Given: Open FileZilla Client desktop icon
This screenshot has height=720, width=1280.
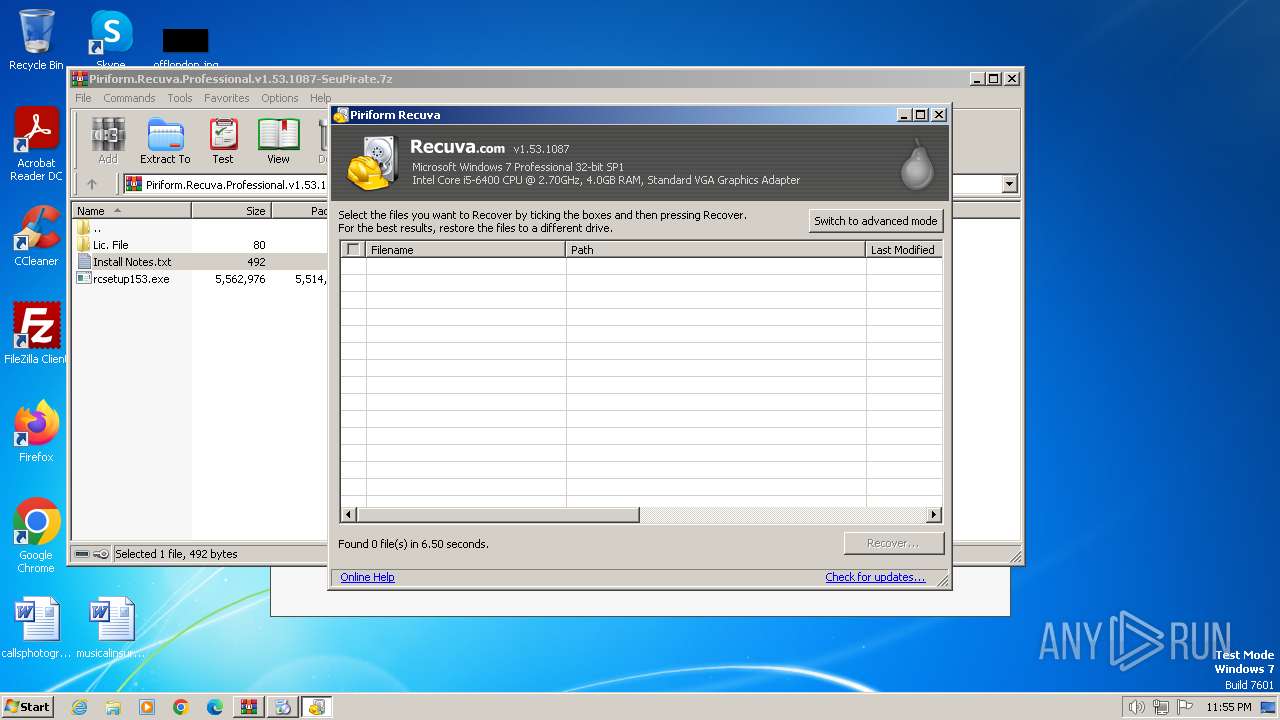Looking at the screenshot, I should (x=36, y=334).
